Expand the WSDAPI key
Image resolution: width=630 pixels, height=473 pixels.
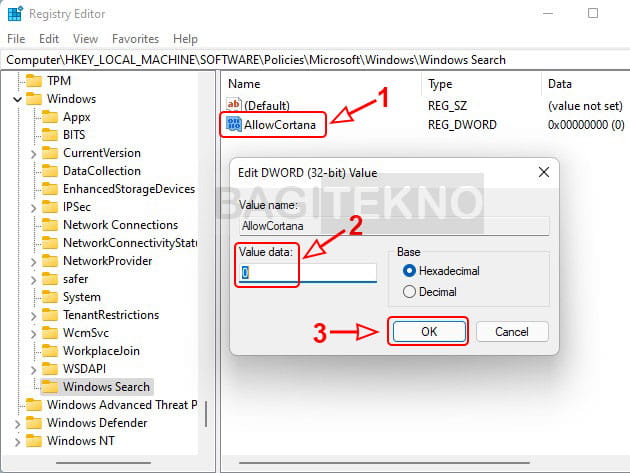[33, 370]
